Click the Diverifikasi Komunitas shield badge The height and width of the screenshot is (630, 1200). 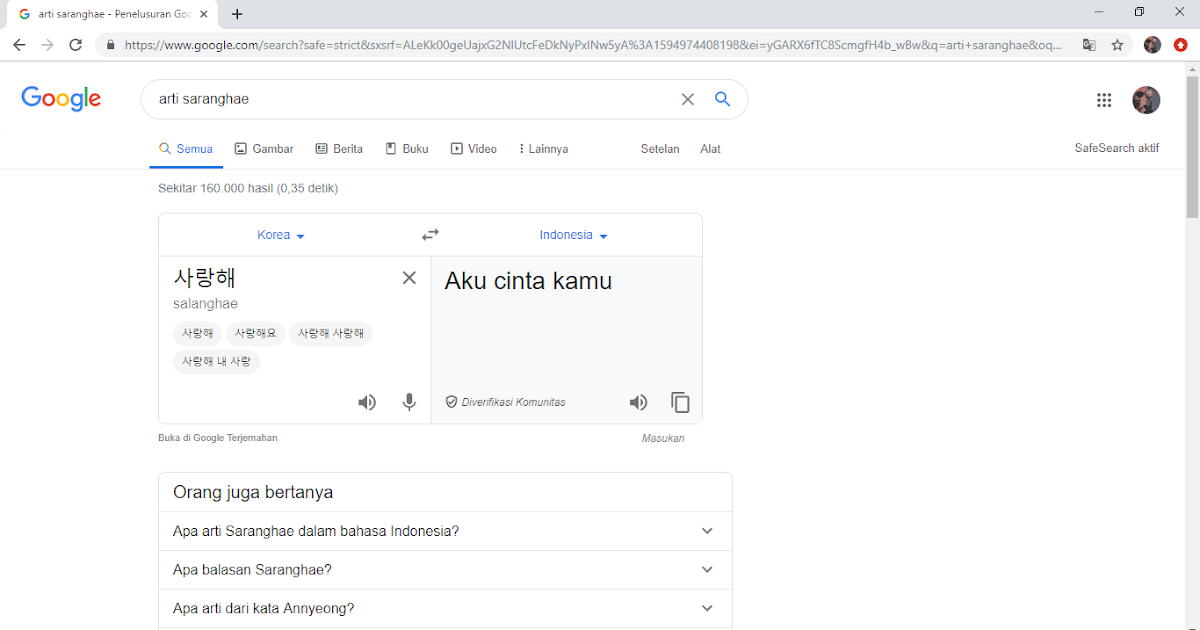tap(505, 402)
